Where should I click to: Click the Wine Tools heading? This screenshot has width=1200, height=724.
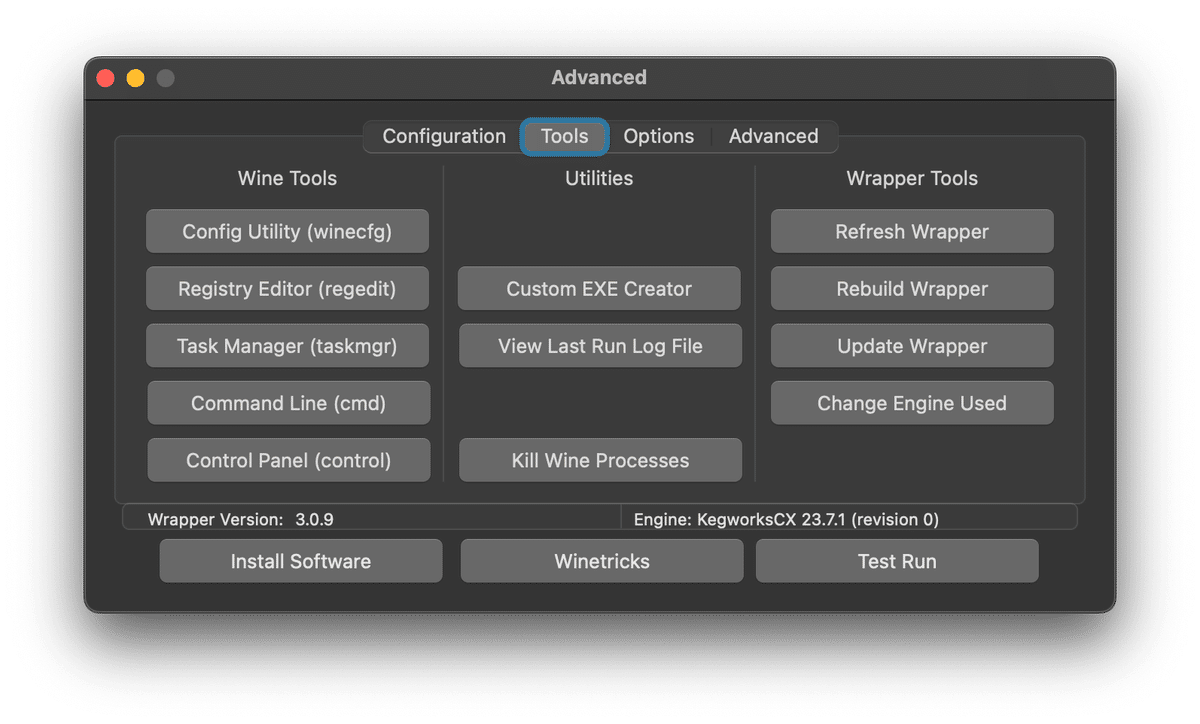(287, 178)
